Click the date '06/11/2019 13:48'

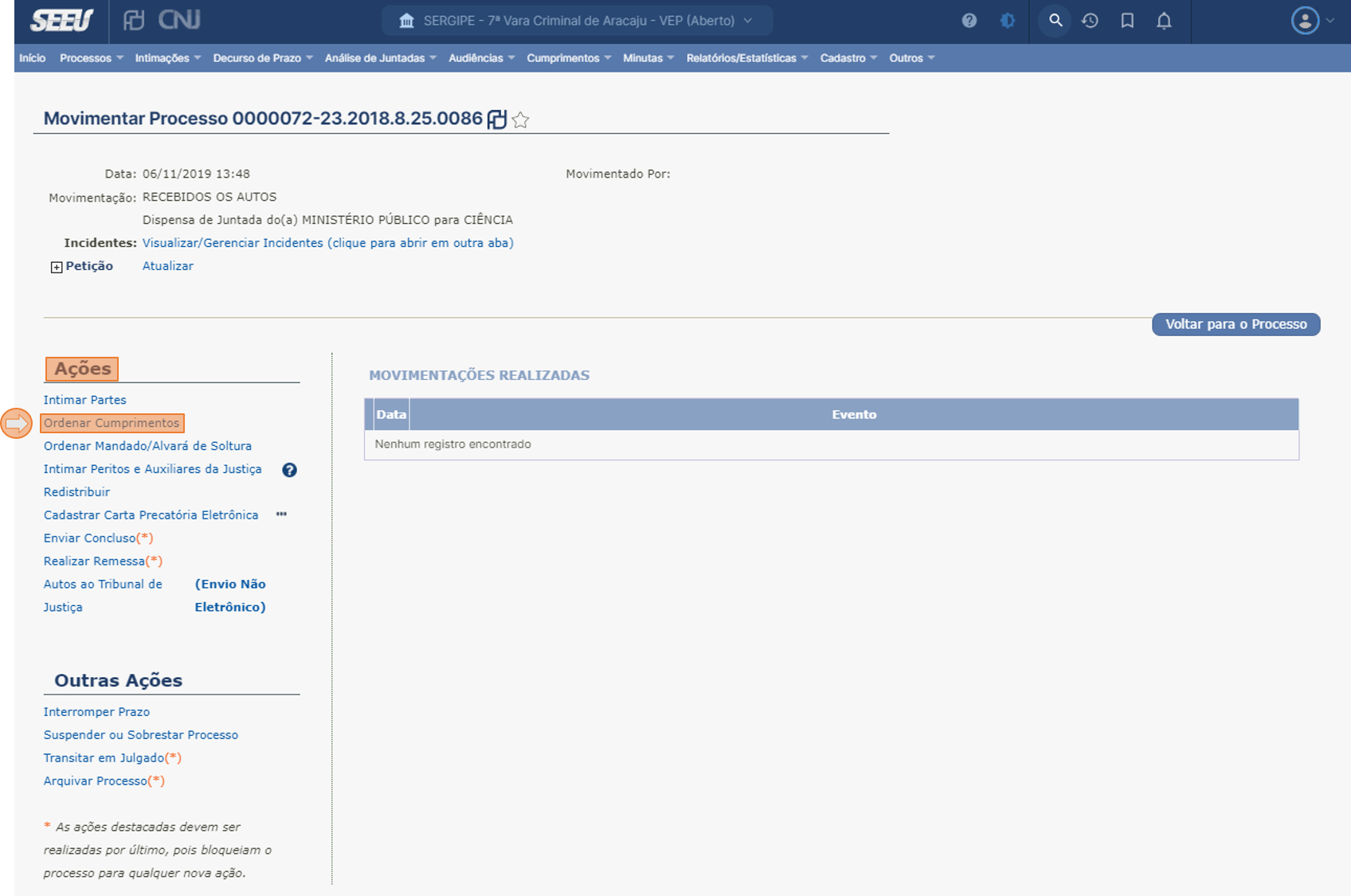click(196, 174)
